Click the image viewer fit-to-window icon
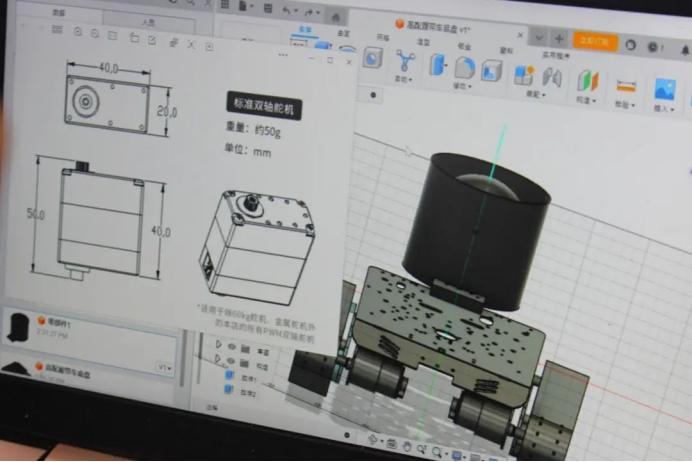Viewport: 692px width, 462px height. (113, 36)
